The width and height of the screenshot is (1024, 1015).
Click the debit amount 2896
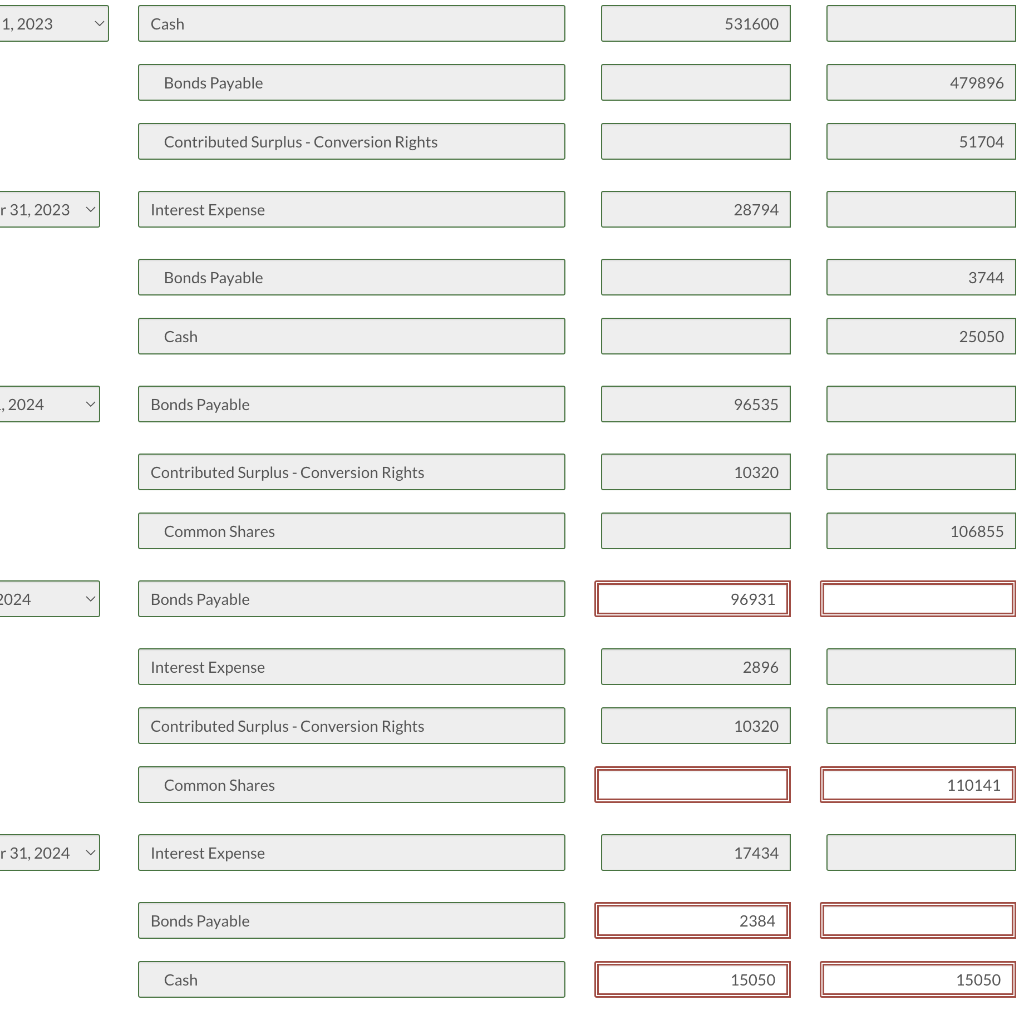click(x=696, y=667)
